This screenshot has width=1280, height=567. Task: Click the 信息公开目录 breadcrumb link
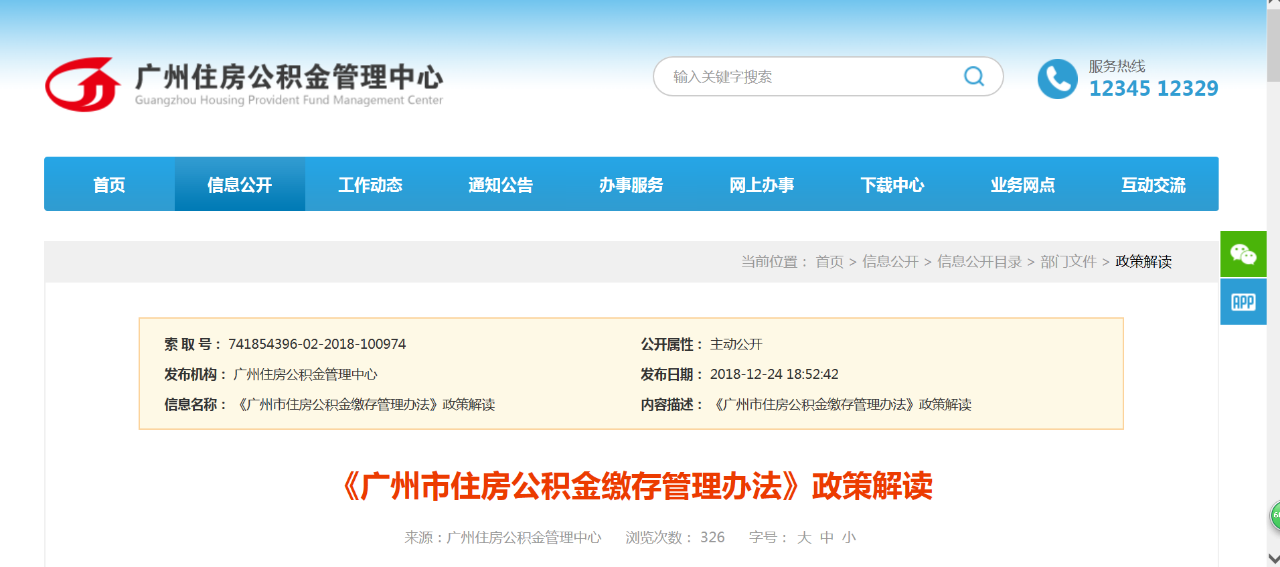coord(979,262)
